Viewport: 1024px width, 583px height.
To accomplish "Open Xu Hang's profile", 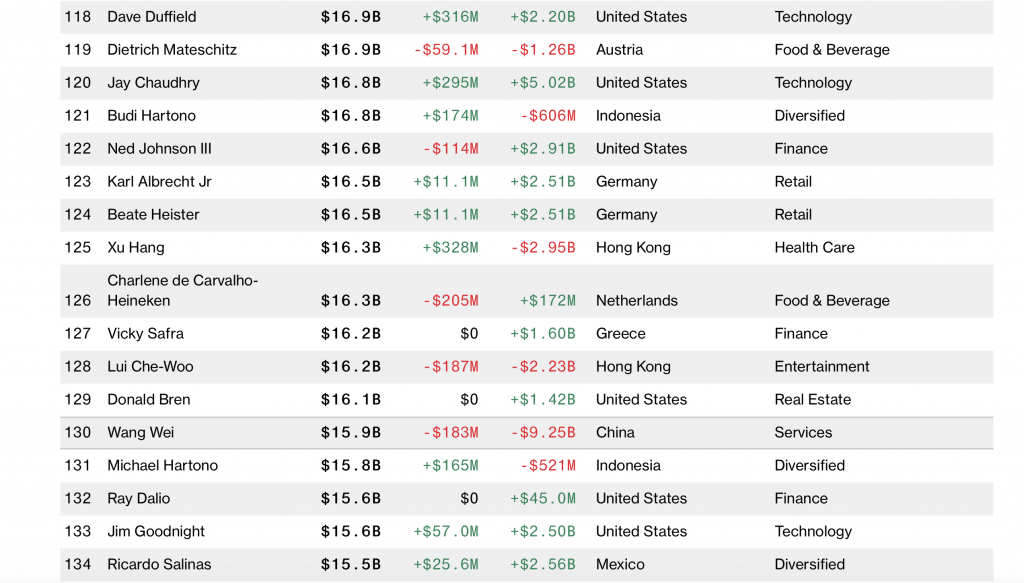I will 136,248.
